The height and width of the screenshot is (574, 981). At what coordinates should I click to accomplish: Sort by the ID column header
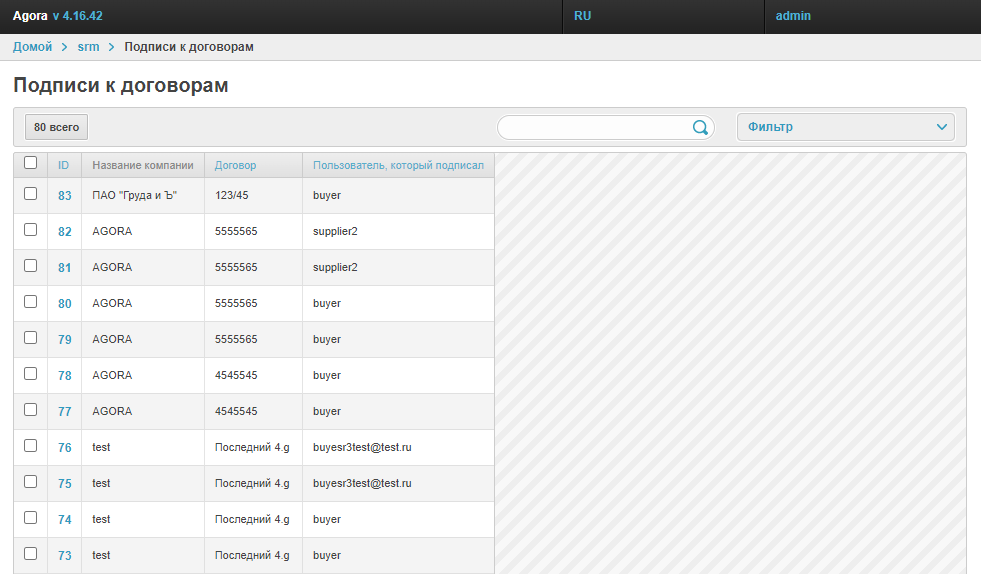click(x=63, y=165)
